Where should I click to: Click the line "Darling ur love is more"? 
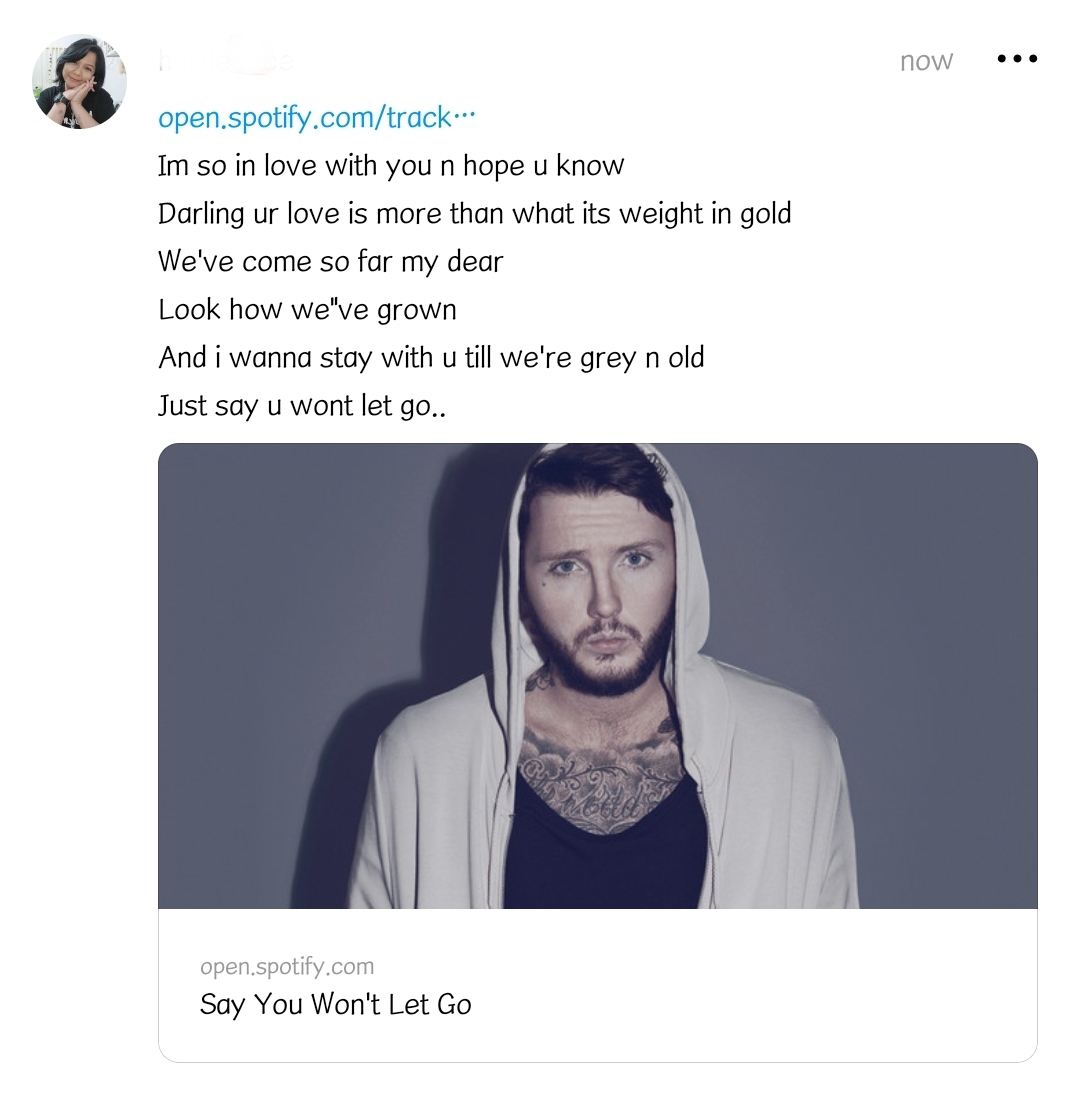pos(475,214)
